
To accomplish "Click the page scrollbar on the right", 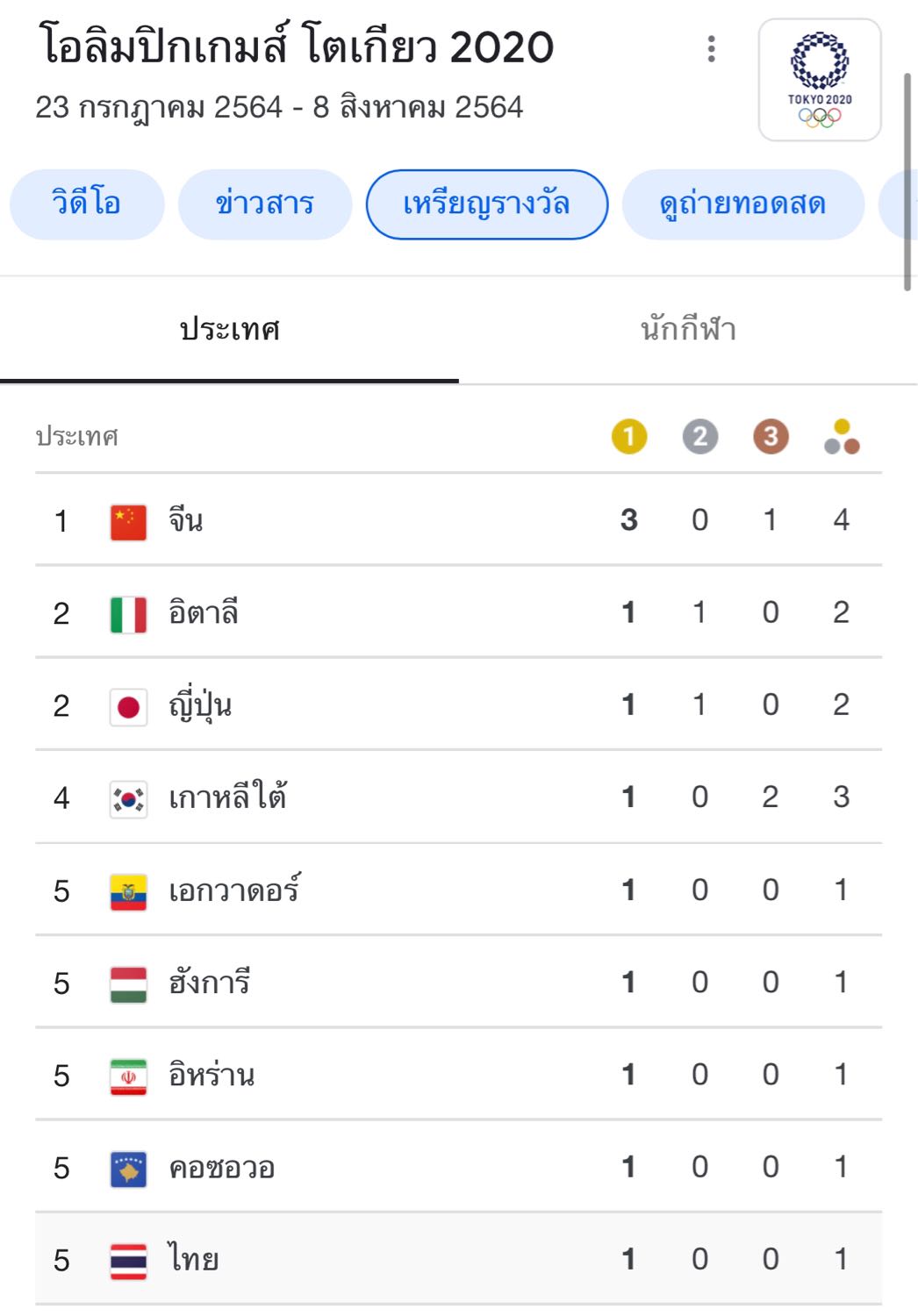I will point(907,181).
